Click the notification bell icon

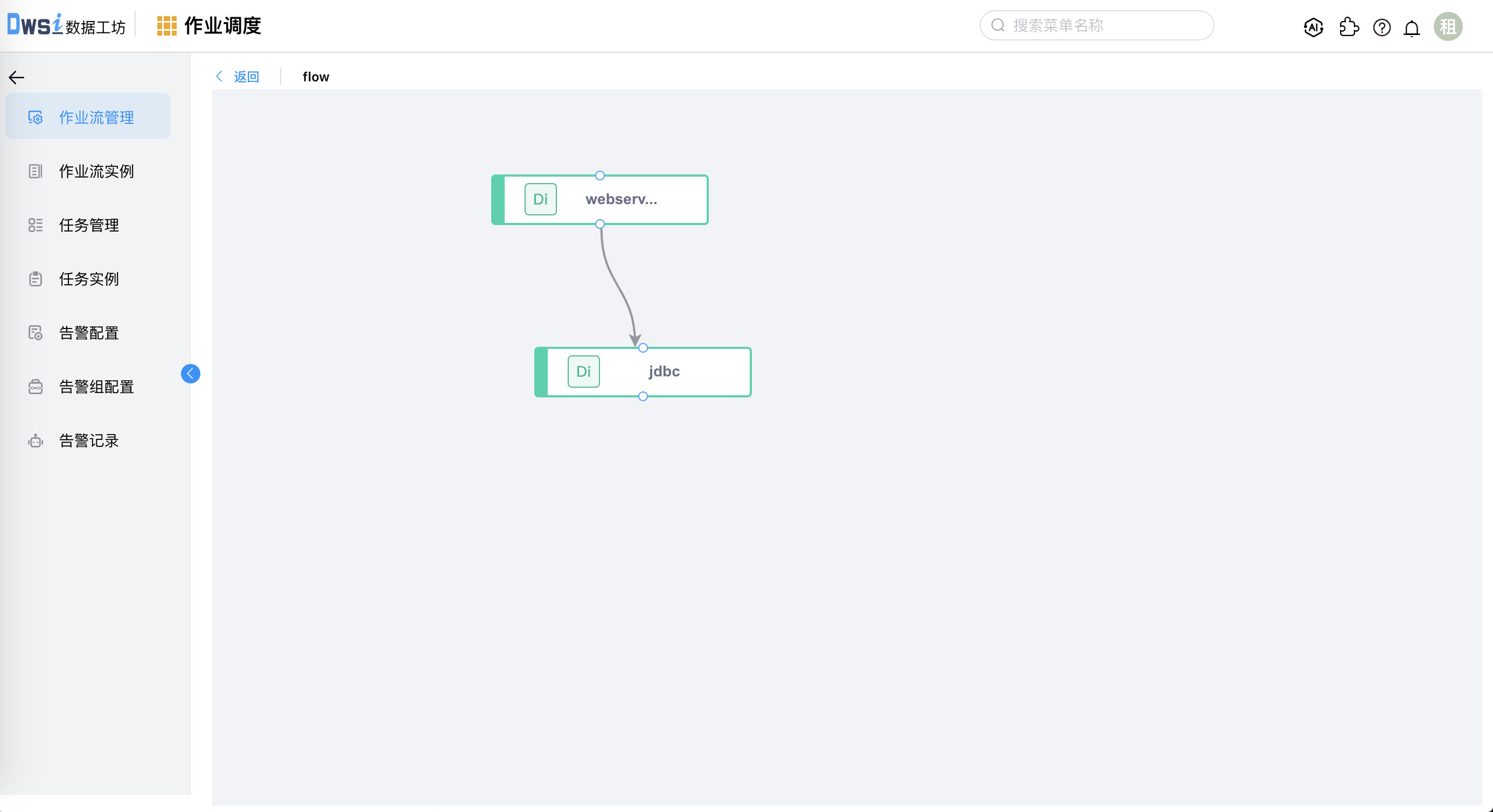coord(1412,28)
